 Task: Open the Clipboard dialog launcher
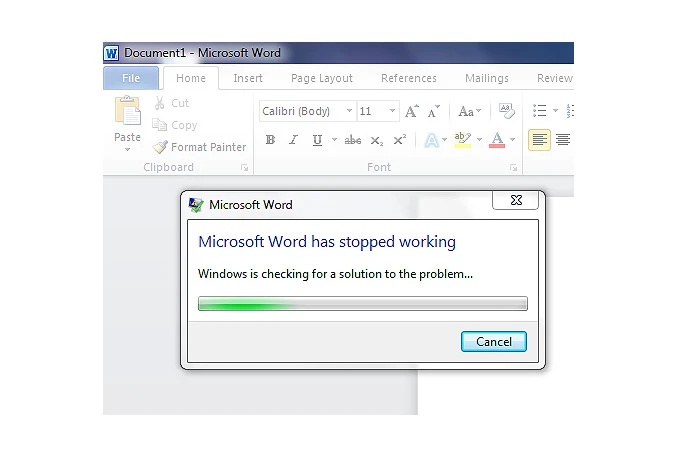click(244, 168)
